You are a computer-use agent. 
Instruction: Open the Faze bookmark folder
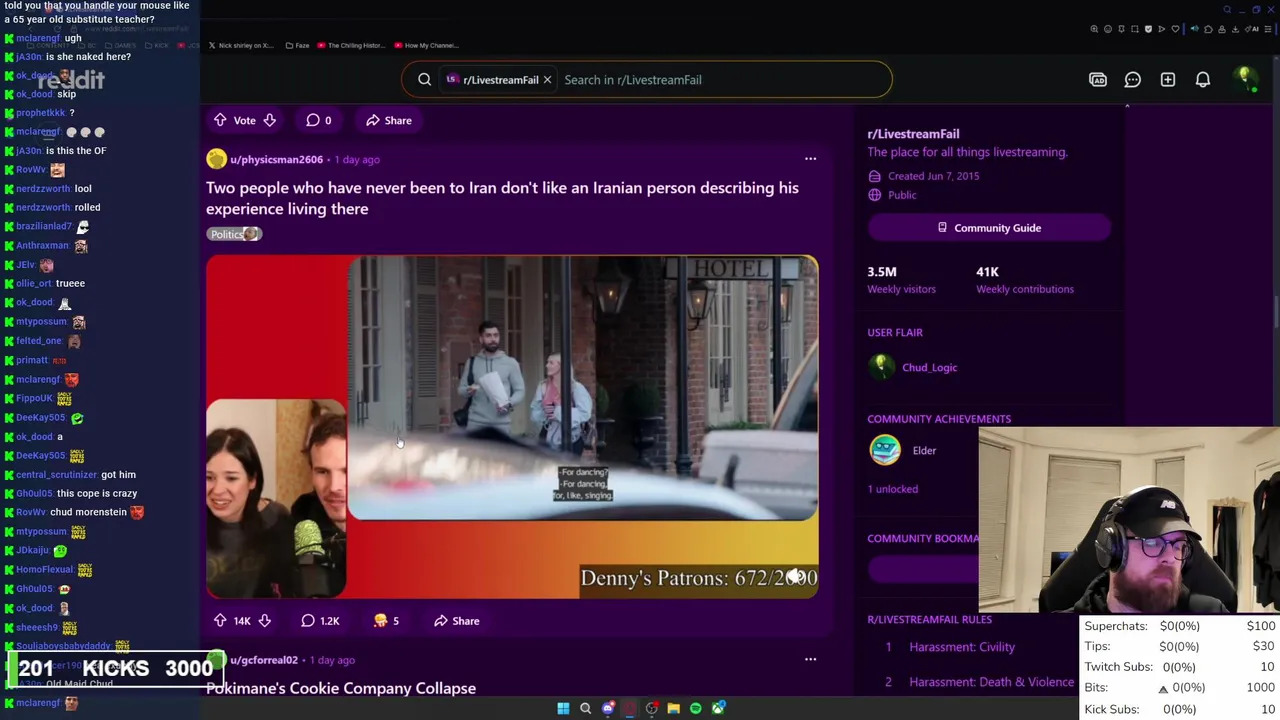pyautogui.click(x=297, y=45)
